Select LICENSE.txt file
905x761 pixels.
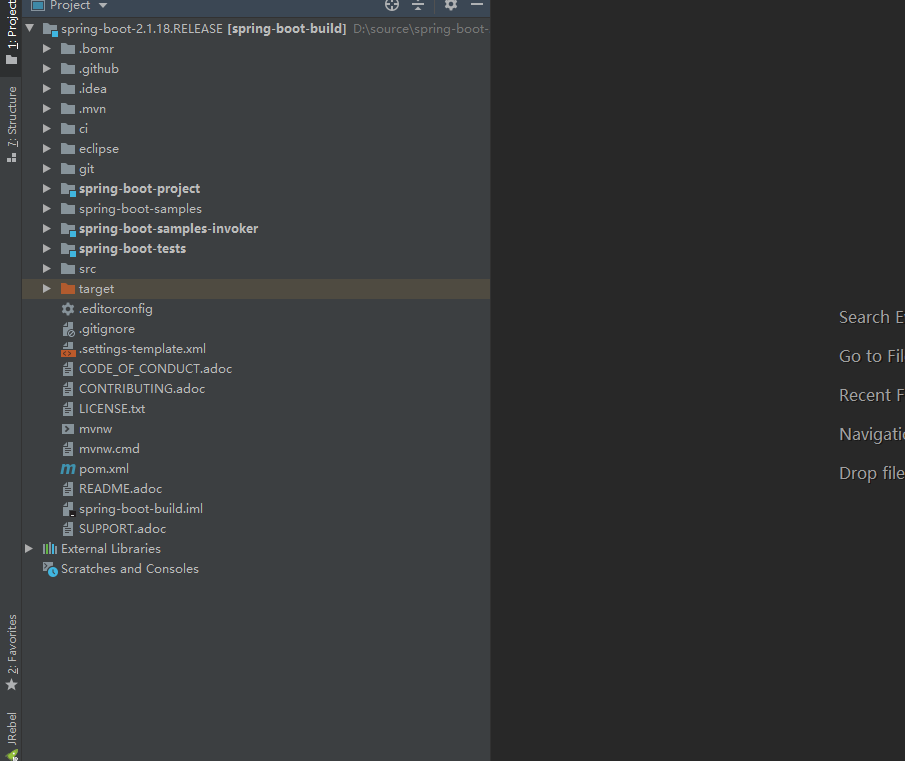pyautogui.click(x=112, y=408)
